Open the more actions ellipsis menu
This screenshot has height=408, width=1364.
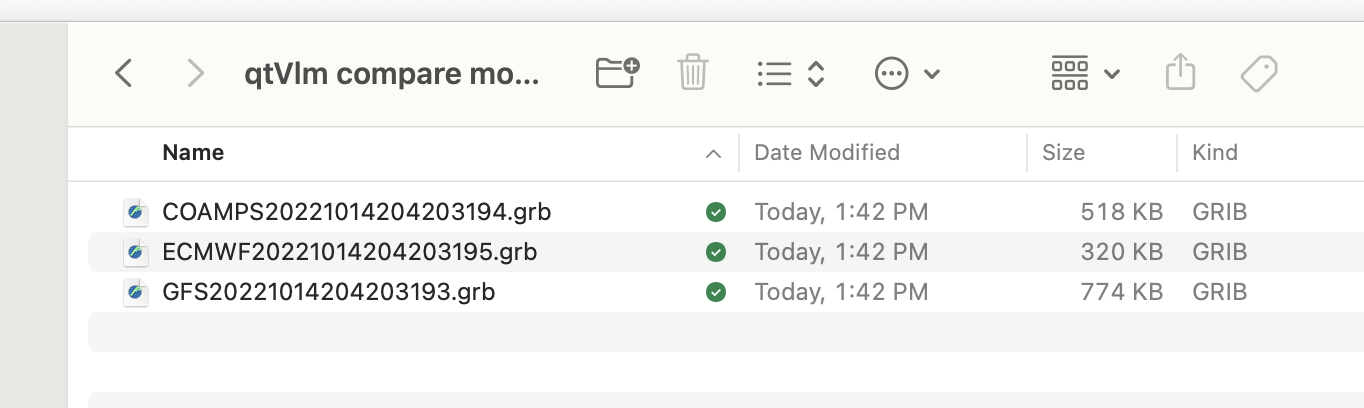pyautogui.click(x=907, y=73)
